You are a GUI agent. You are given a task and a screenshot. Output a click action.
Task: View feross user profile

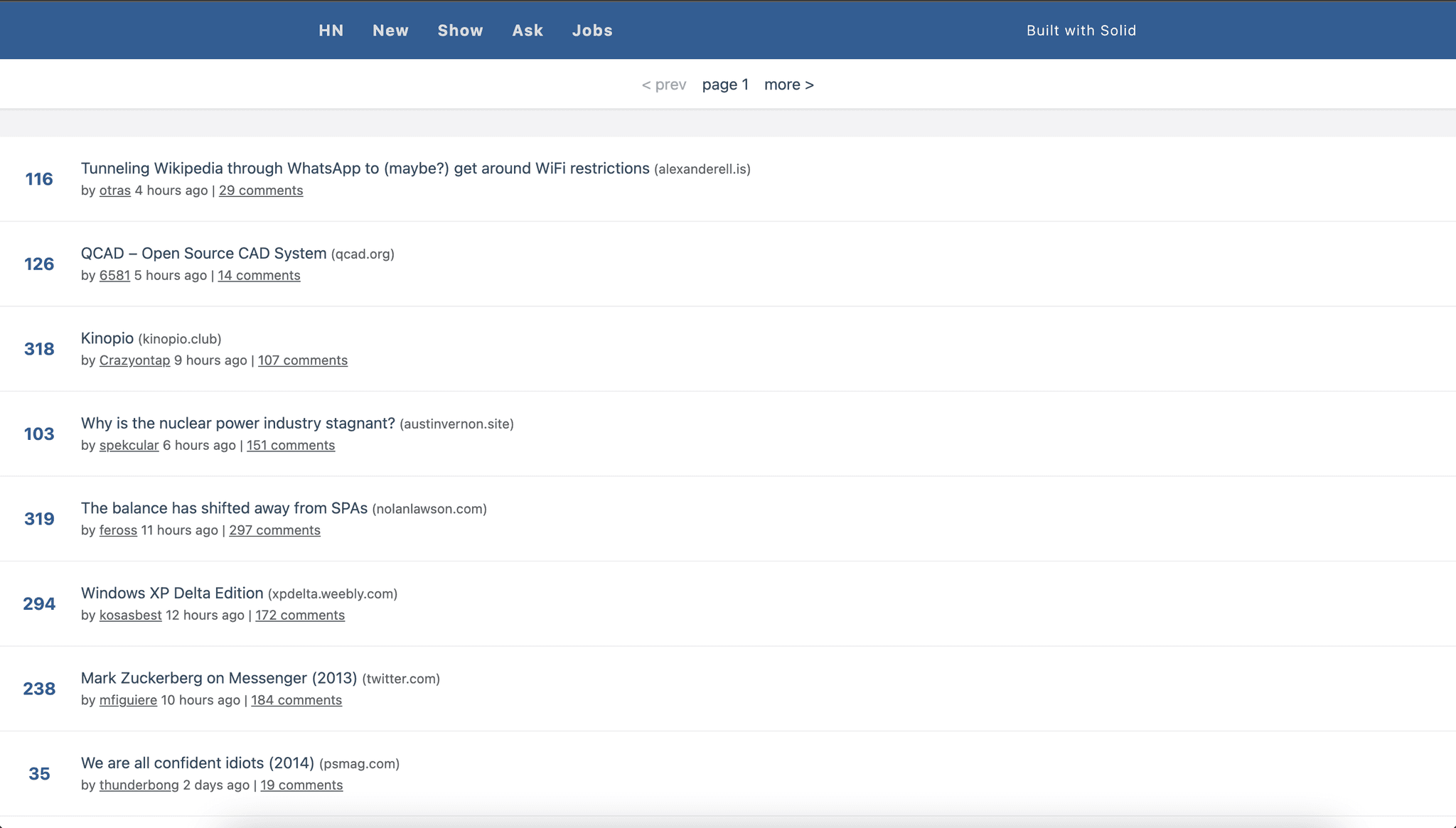pos(118,529)
